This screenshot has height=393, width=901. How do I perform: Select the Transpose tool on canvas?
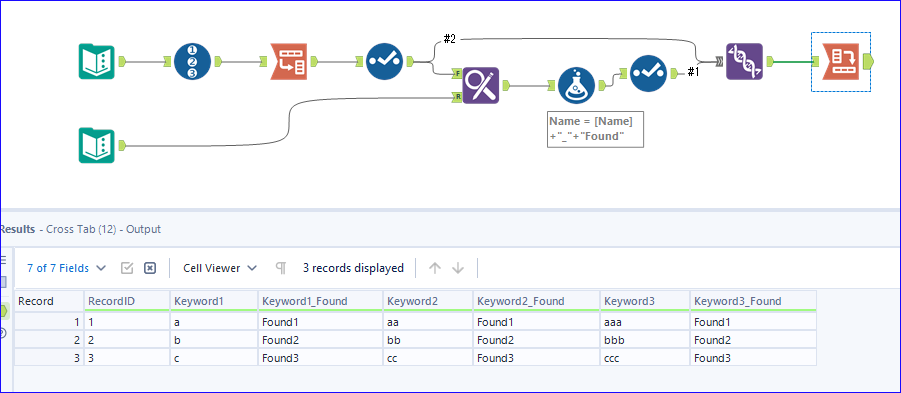coord(288,61)
